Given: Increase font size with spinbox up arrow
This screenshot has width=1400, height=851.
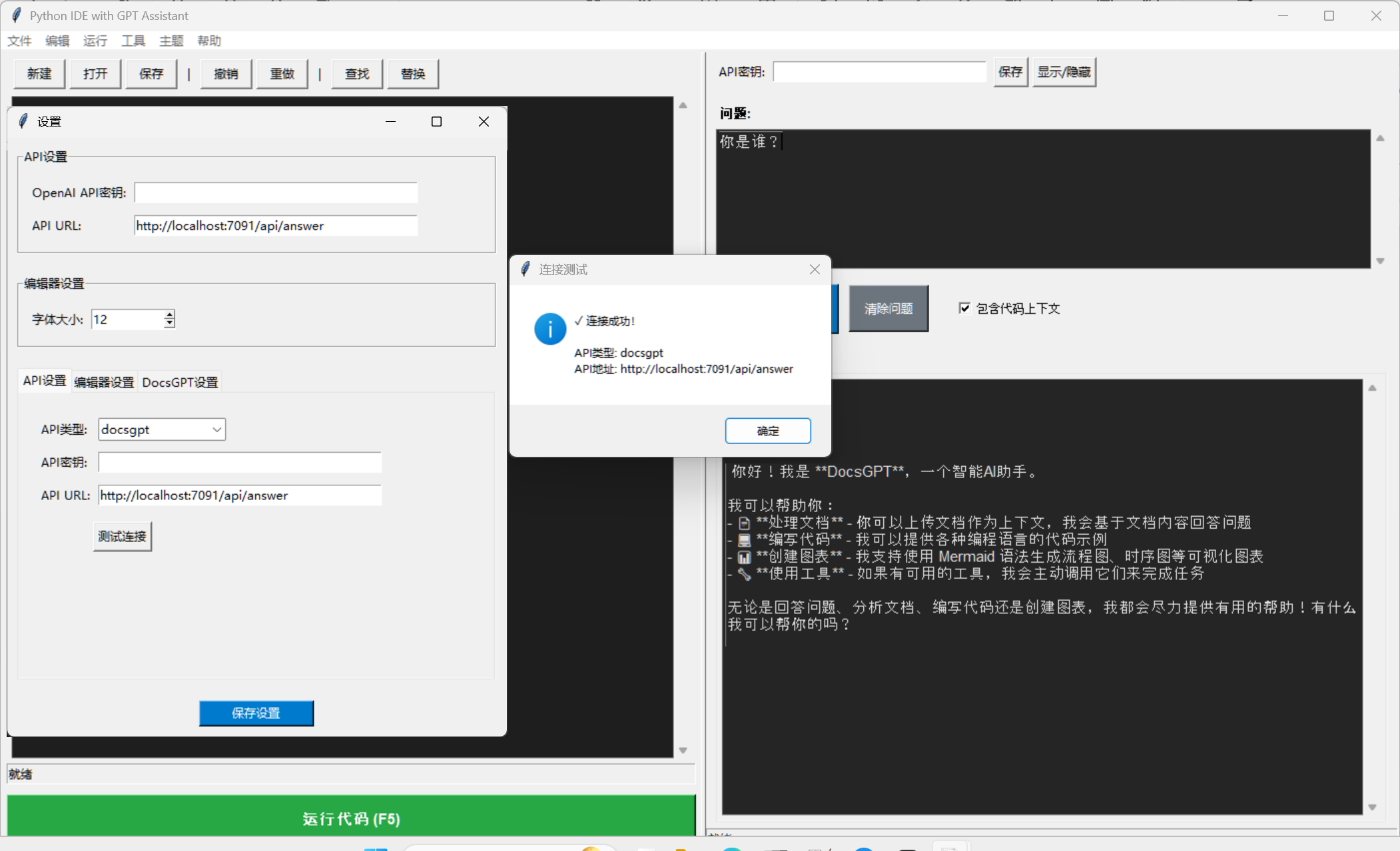Looking at the screenshot, I should 170,314.
